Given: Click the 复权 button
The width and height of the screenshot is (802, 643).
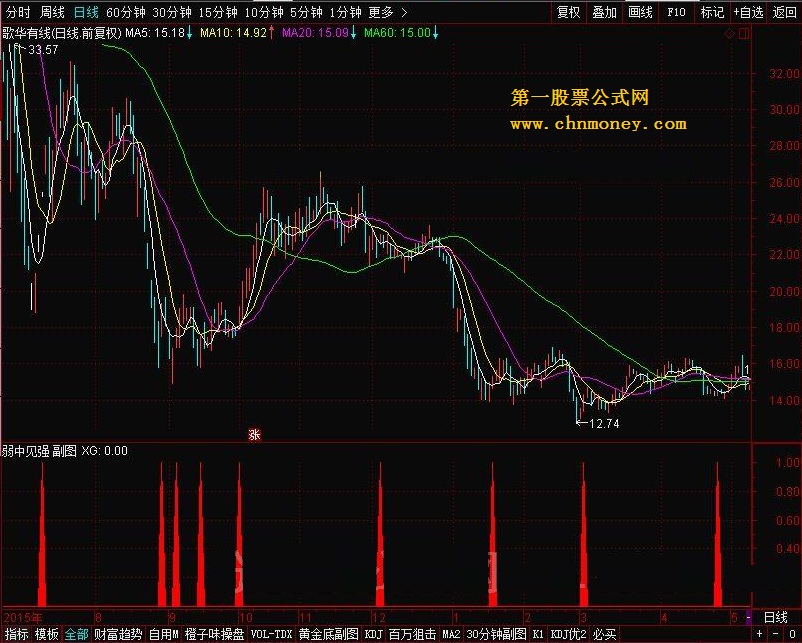Looking at the screenshot, I should [569, 12].
